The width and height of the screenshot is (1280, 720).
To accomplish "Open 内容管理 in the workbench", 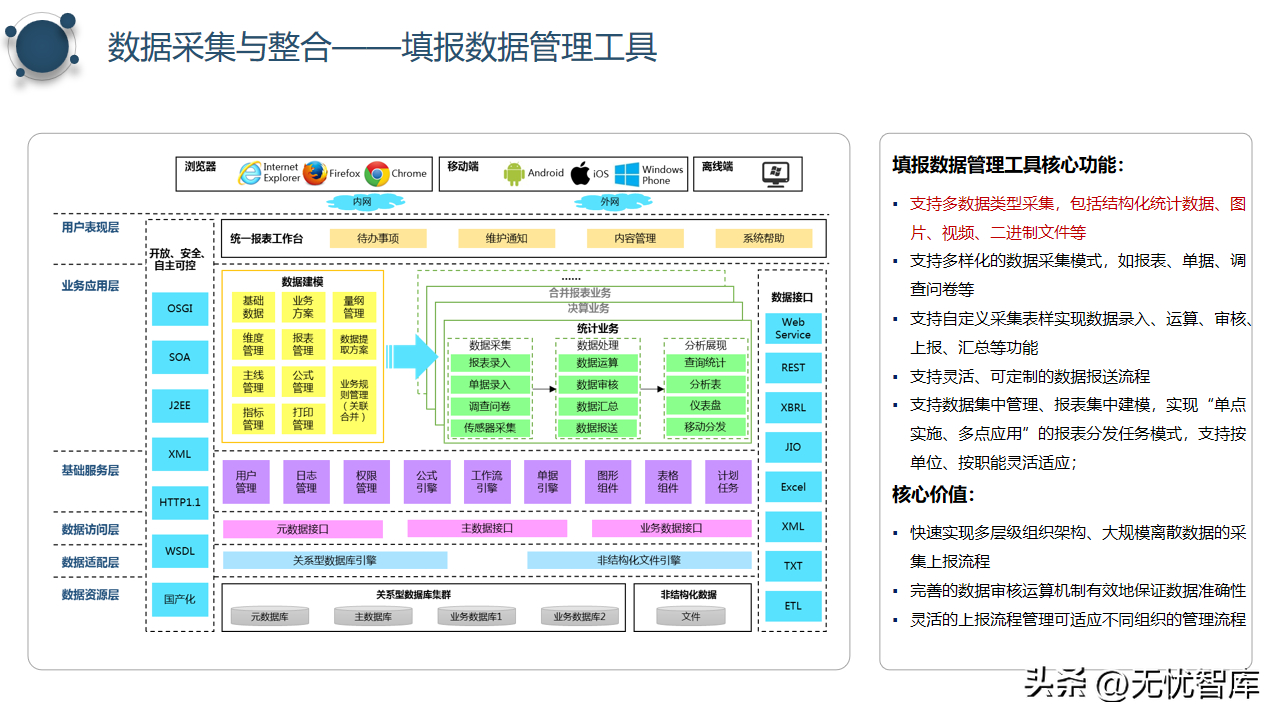I will 635,238.
